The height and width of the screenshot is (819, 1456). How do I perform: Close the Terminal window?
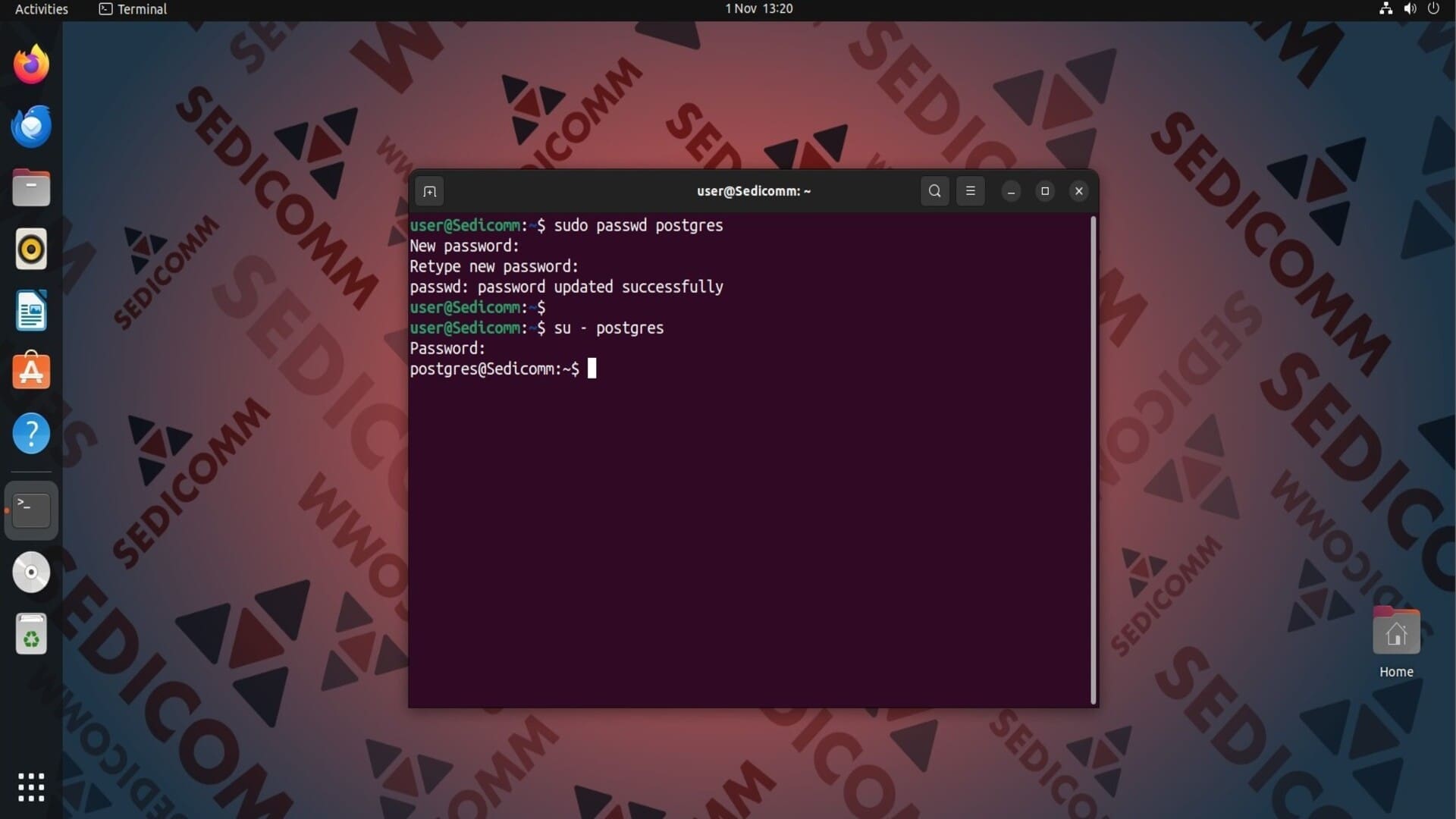1079,191
